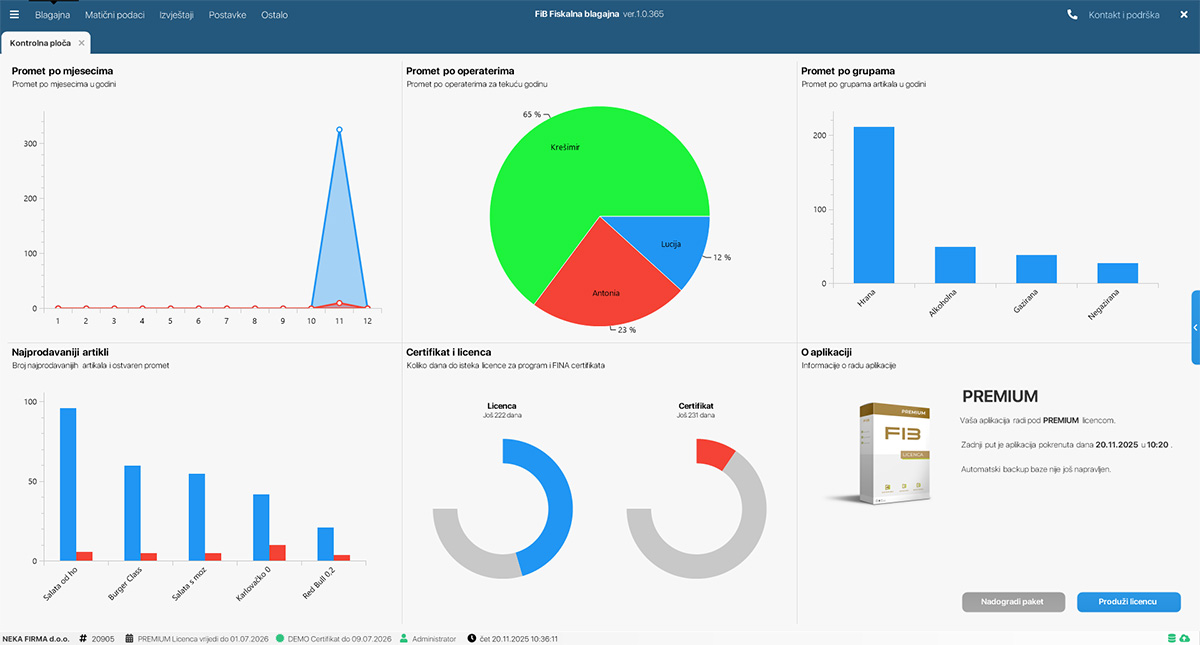Expand the right side panel arrow
Screen dimensions: 1200x645
tap(1195, 327)
